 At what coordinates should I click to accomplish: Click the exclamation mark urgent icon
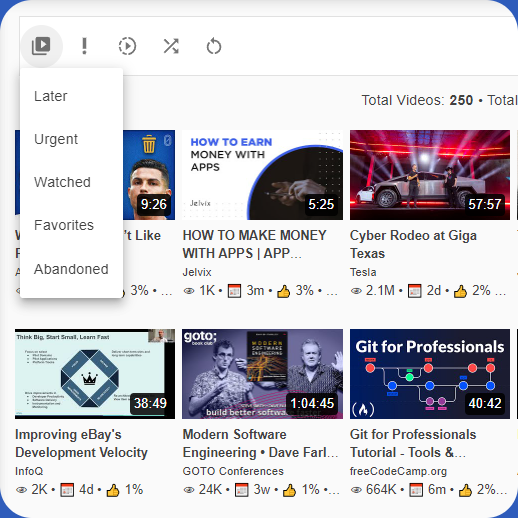84,46
